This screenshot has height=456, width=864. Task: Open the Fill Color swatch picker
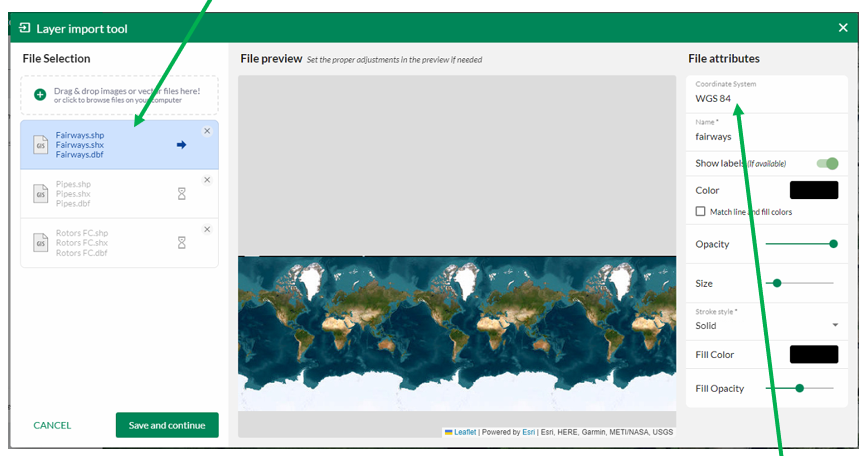point(814,355)
